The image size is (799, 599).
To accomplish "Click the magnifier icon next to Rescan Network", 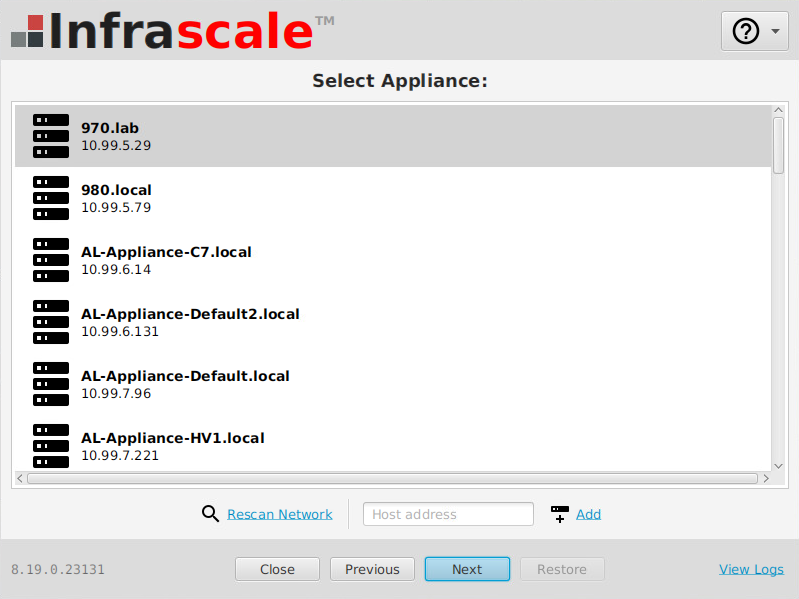I will tap(210, 514).
